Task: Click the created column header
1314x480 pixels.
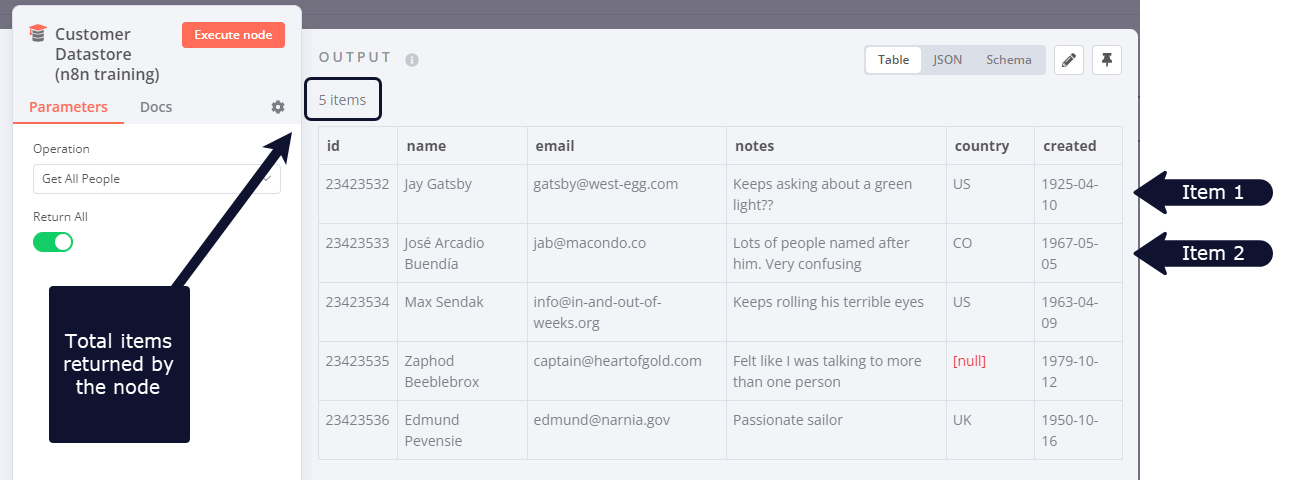Action: pyautogui.click(x=1070, y=146)
